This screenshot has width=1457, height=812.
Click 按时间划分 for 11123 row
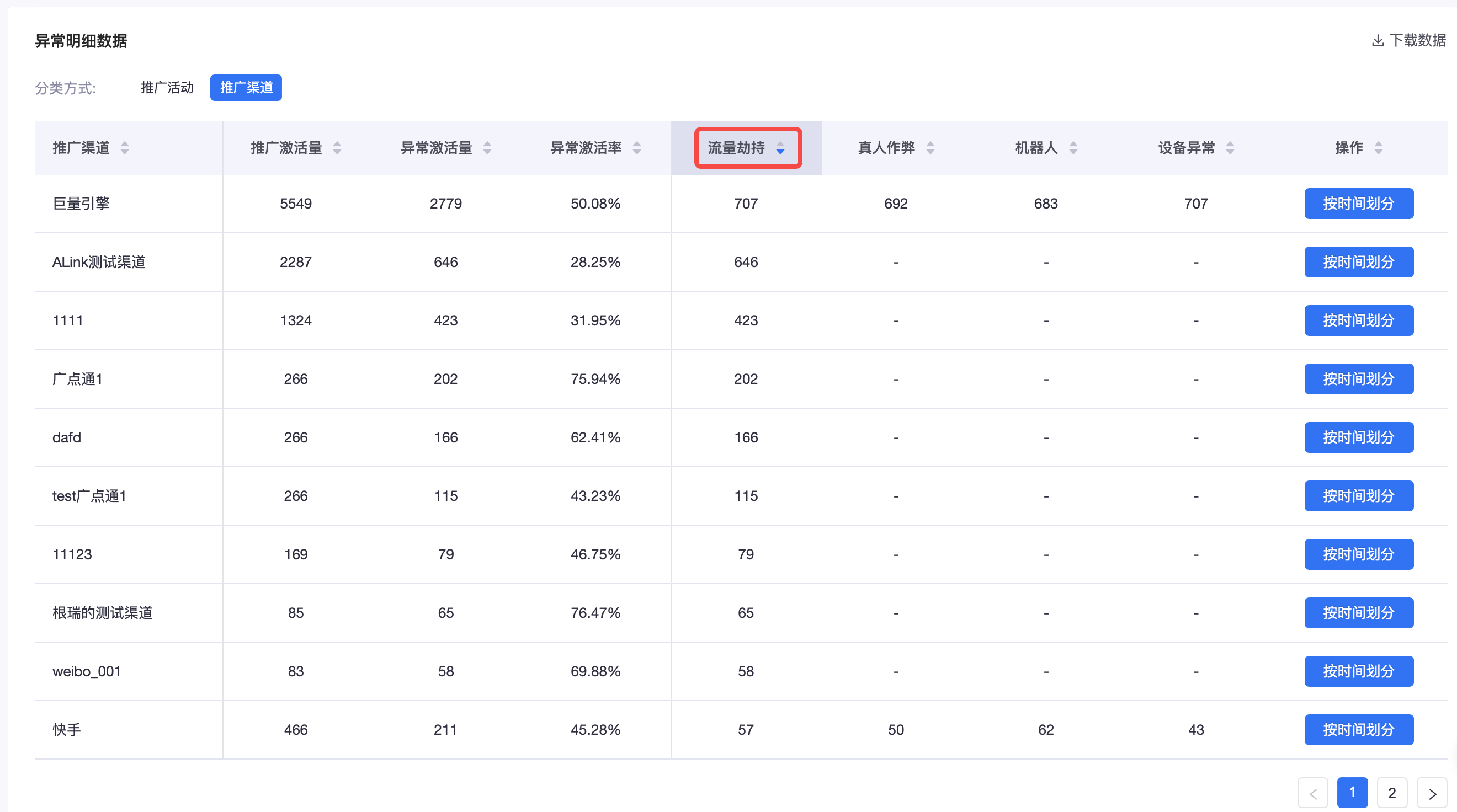1359,554
